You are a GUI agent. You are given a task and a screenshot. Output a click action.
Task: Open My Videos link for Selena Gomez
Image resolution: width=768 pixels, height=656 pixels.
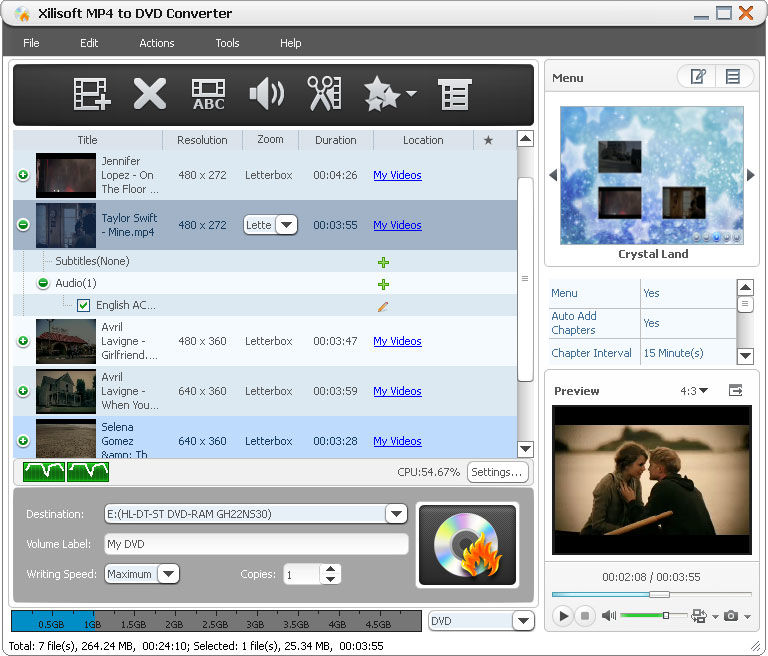coord(397,441)
